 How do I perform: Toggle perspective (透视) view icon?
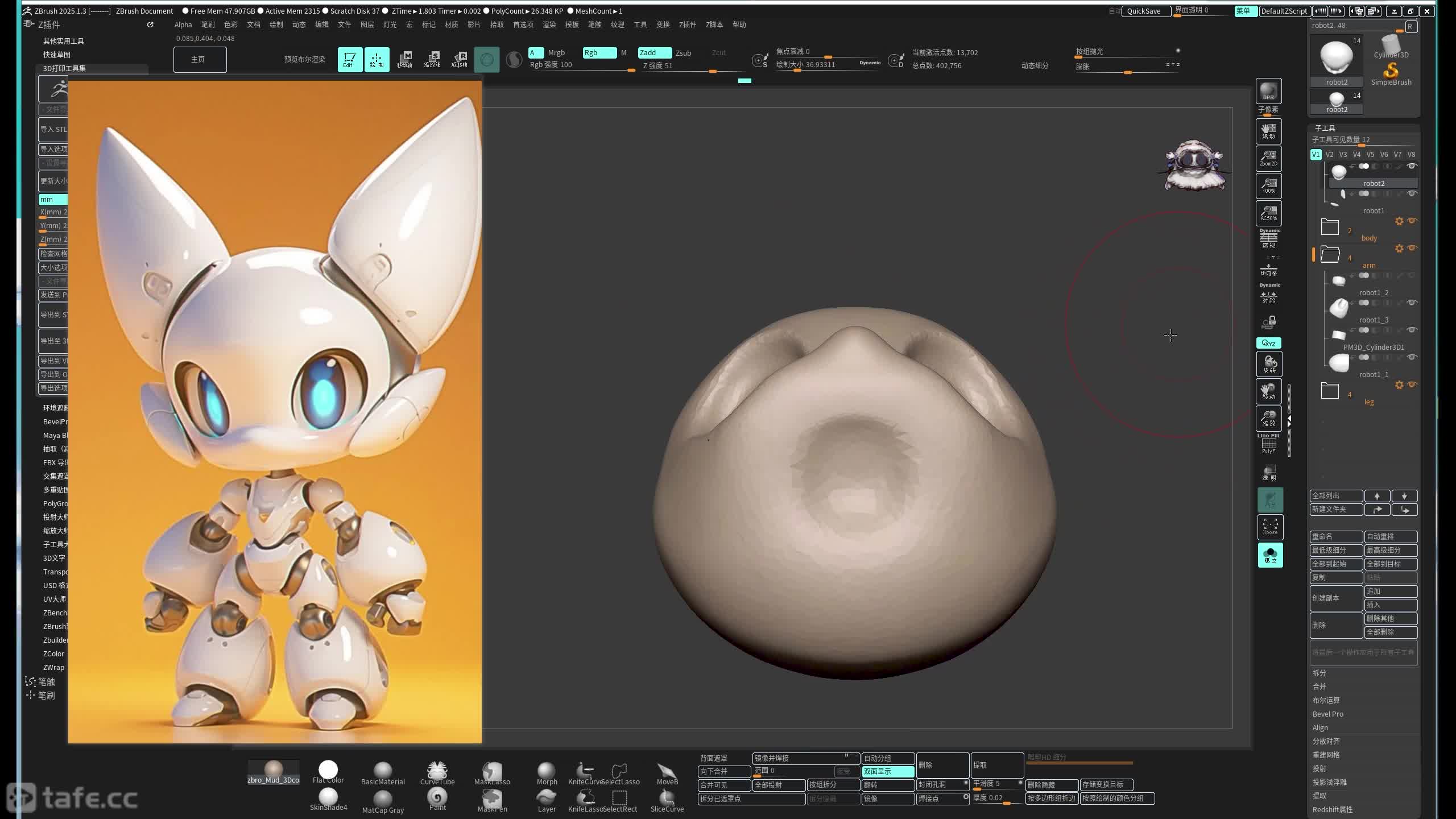[x=1268, y=239]
